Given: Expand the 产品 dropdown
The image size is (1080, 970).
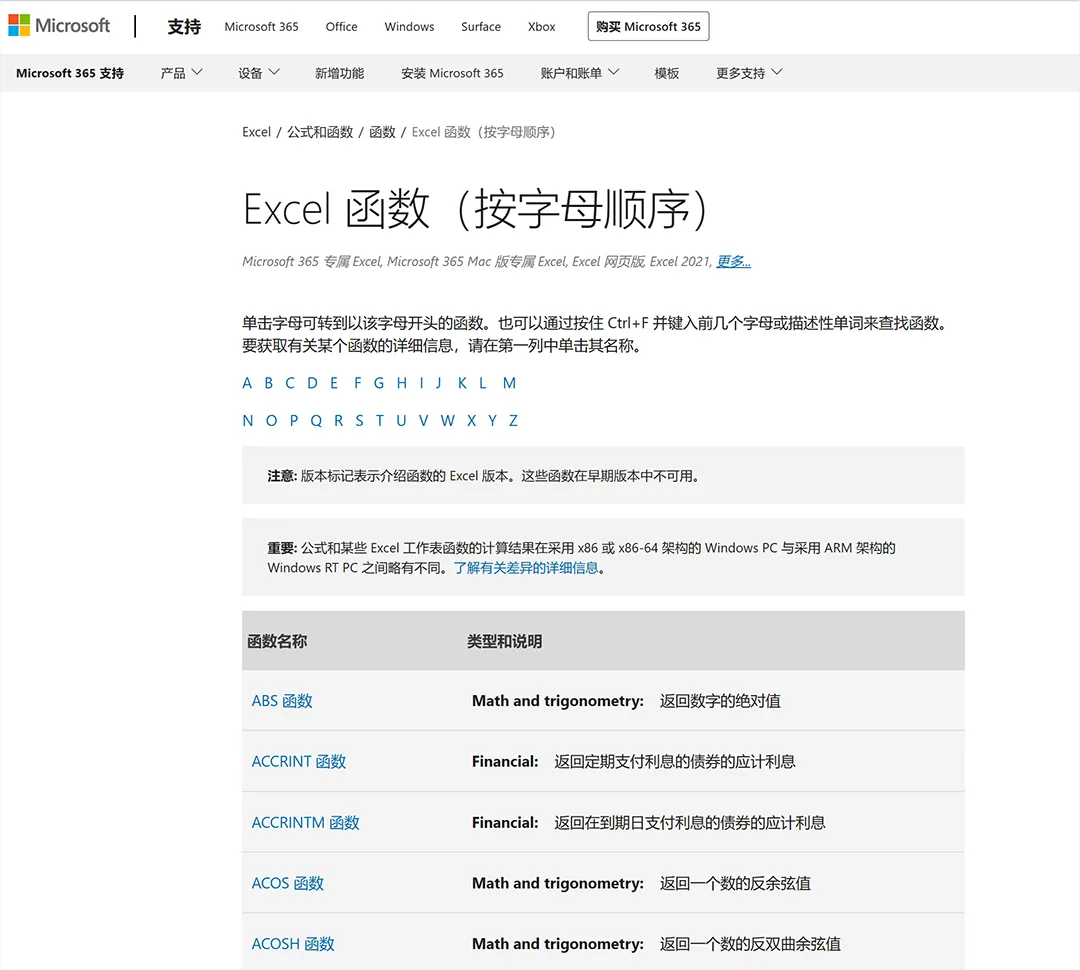Looking at the screenshot, I should (x=181, y=73).
